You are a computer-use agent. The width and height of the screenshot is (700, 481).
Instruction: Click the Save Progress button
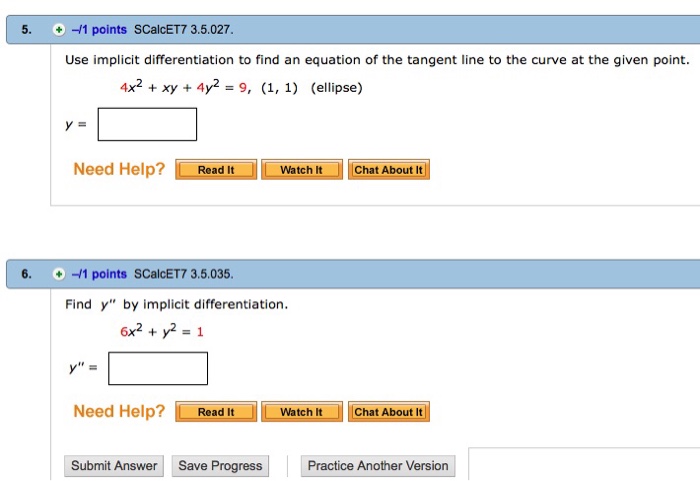[220, 466]
